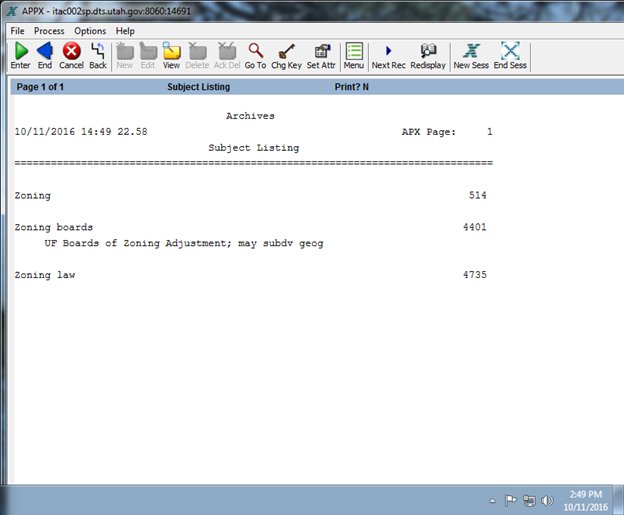The height and width of the screenshot is (515, 624).
Task: Click the End Sess icon
Action: [x=510, y=51]
